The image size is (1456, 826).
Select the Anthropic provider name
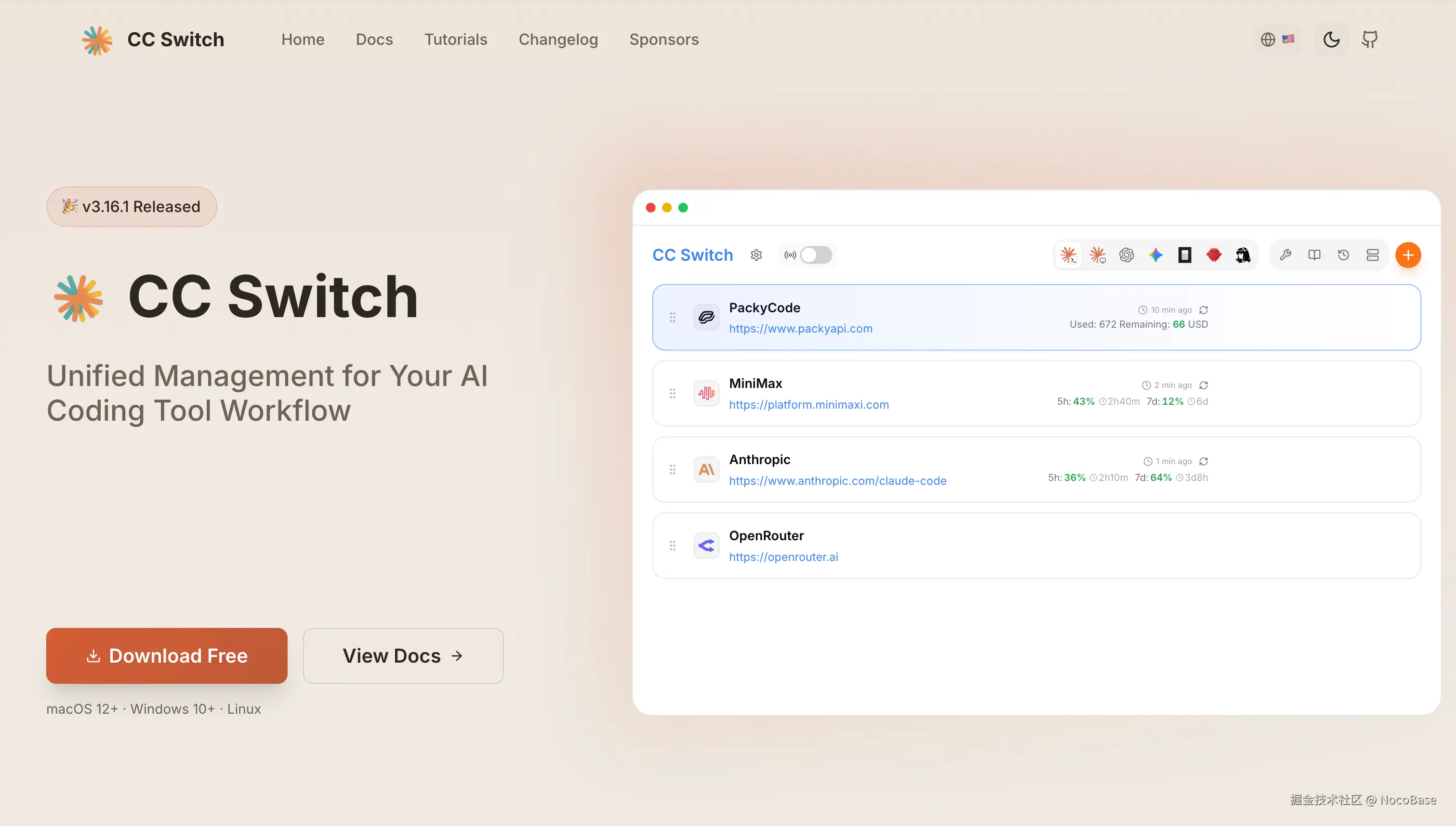(759, 460)
